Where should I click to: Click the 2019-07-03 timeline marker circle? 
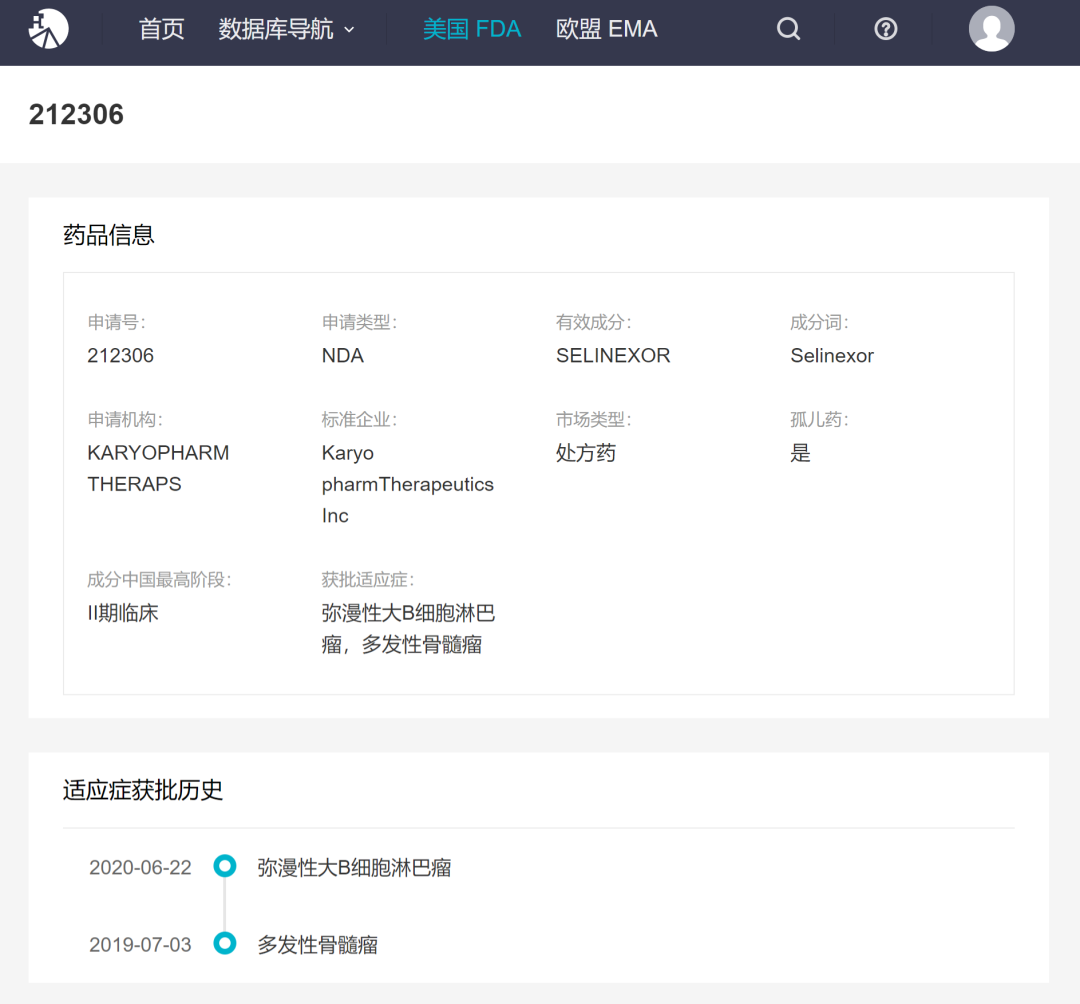pos(225,943)
